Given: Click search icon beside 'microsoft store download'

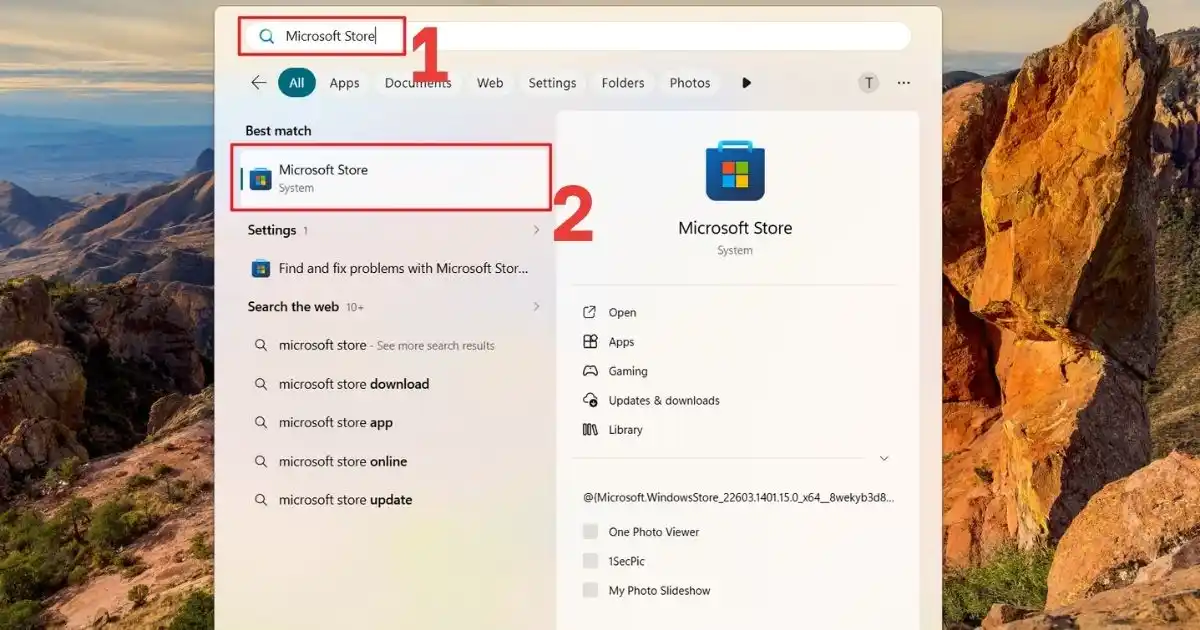Looking at the screenshot, I should [x=260, y=384].
